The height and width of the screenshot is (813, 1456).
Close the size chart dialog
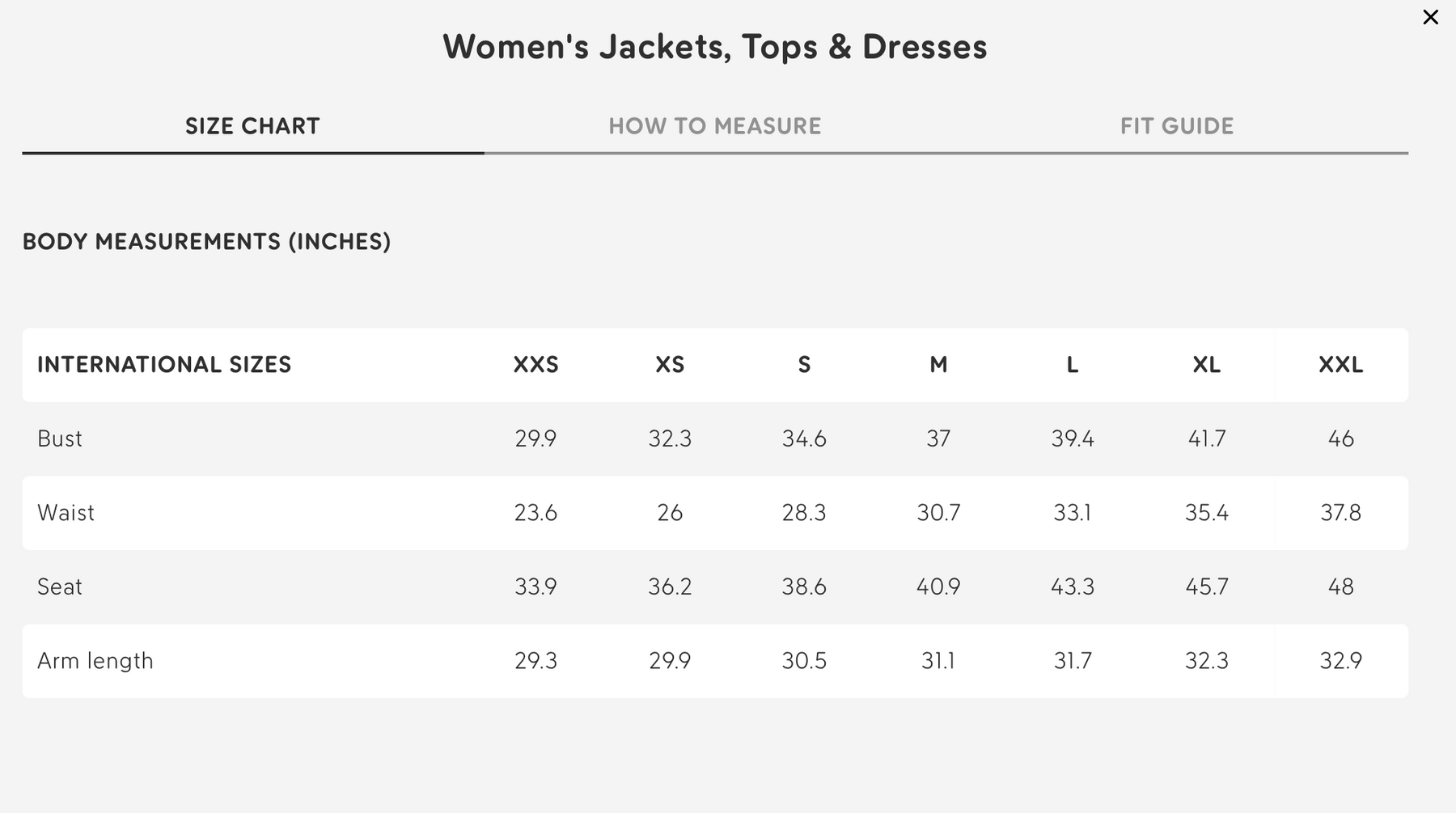tap(1430, 17)
